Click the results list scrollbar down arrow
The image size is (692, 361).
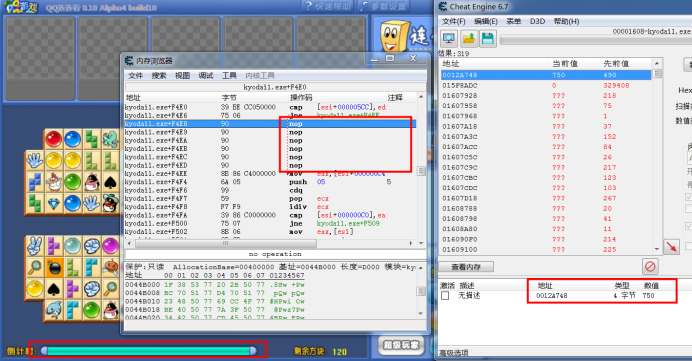click(x=657, y=249)
